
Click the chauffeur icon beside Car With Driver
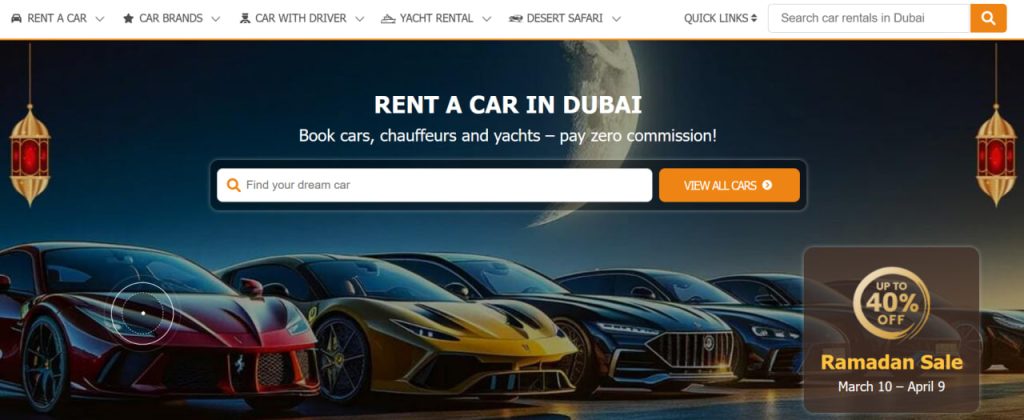click(245, 18)
